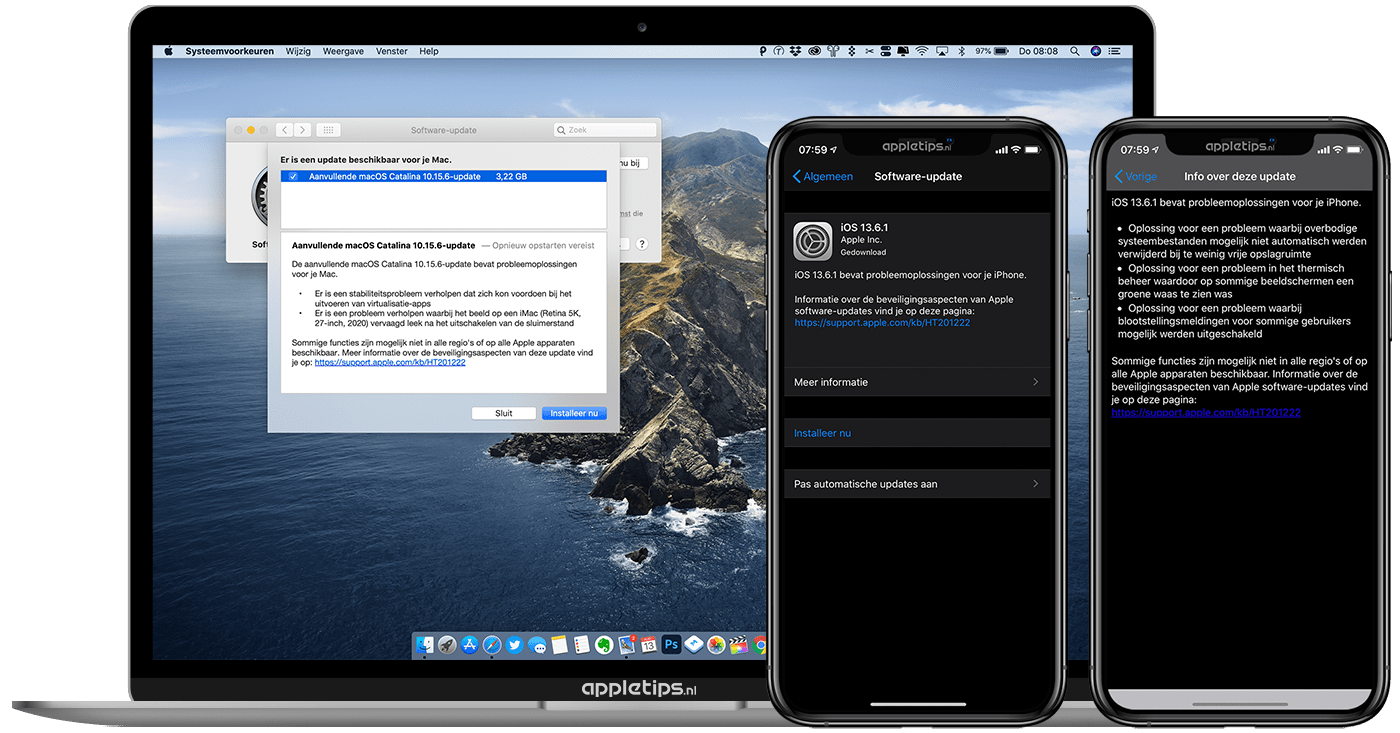Screen dimensions: 1400x733
Task: Click Opnieuw opstarten vereist text
Action: point(544,245)
